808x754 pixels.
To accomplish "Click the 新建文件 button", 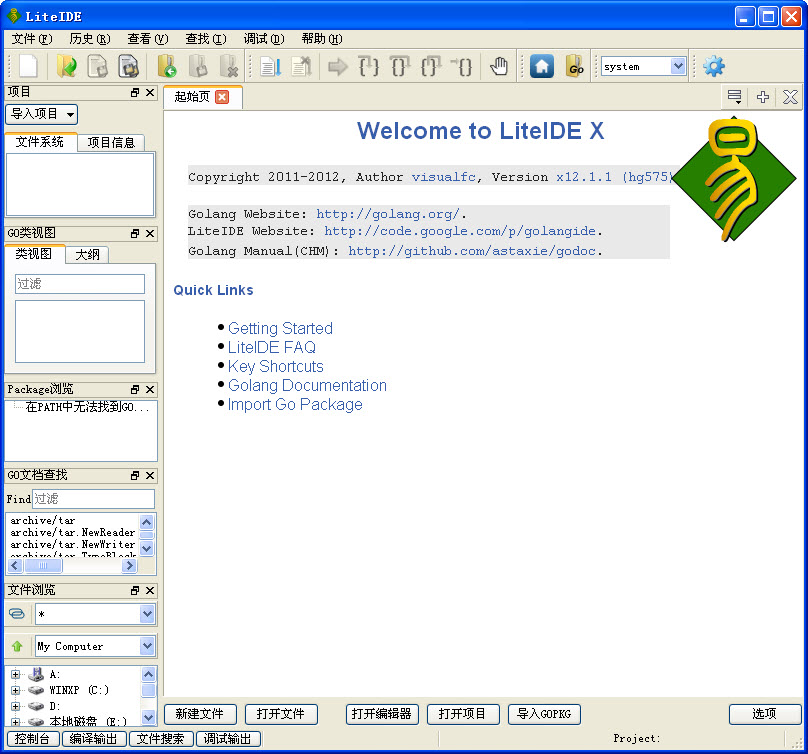I will point(200,714).
